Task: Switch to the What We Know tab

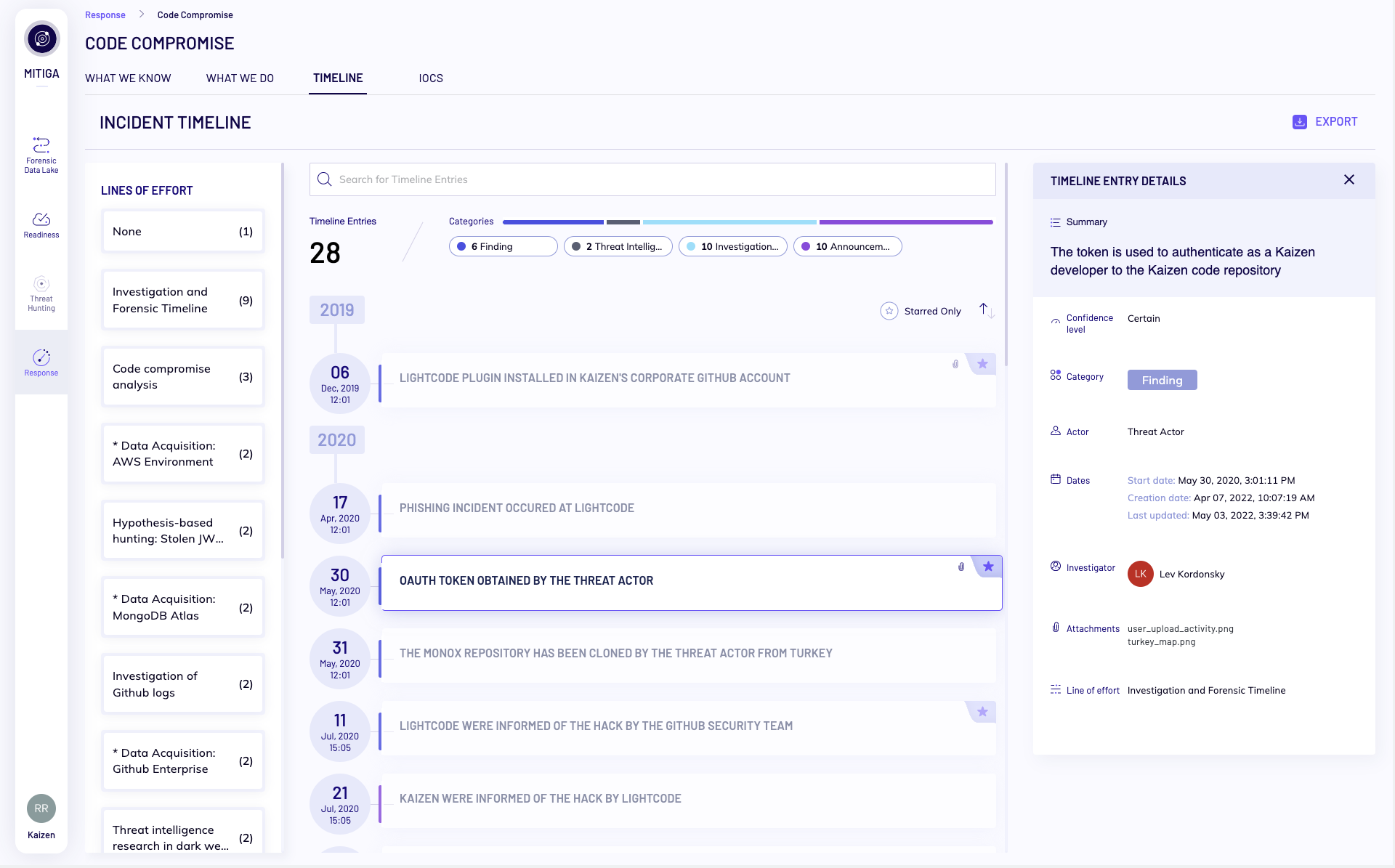Action: point(128,78)
